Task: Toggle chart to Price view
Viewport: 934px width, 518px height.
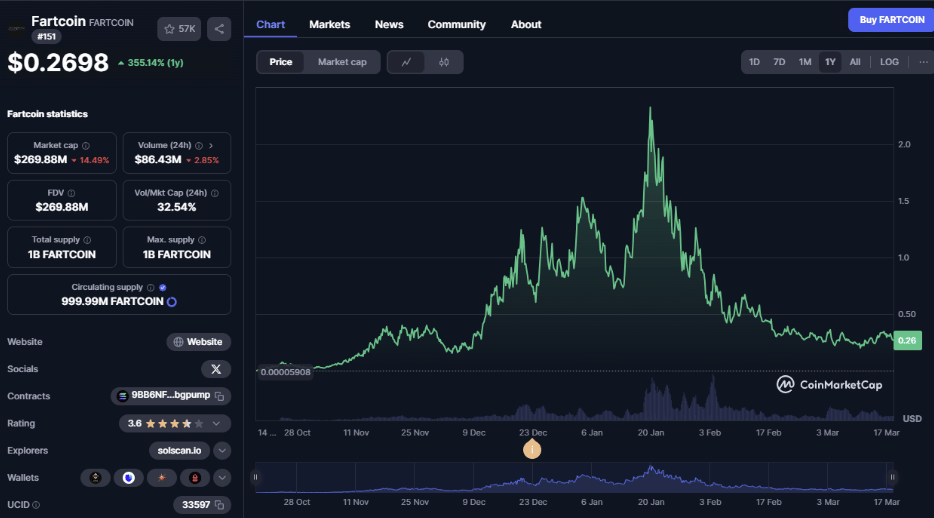Action: [x=281, y=62]
